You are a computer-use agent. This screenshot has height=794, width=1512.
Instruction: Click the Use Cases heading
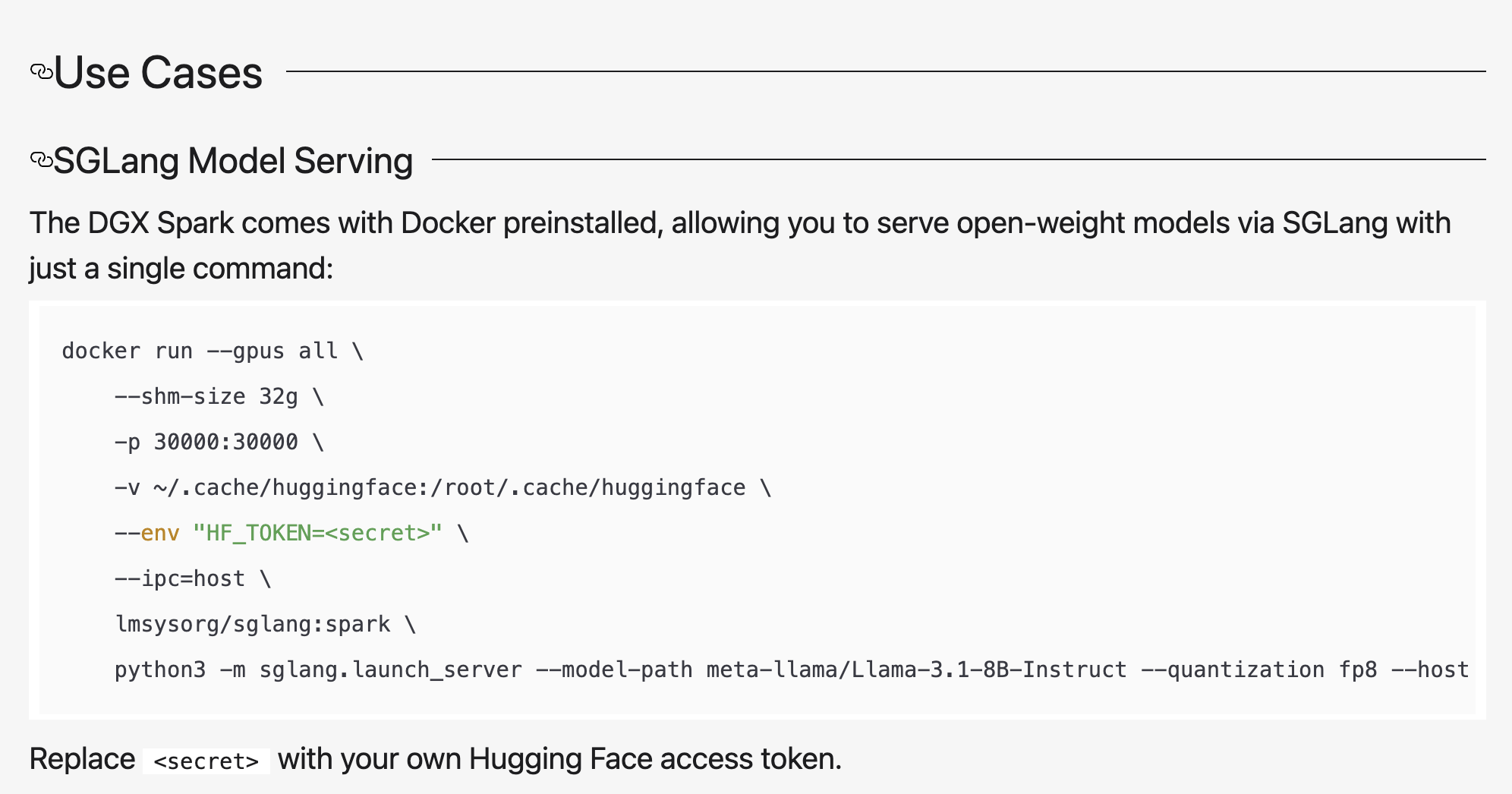point(158,73)
